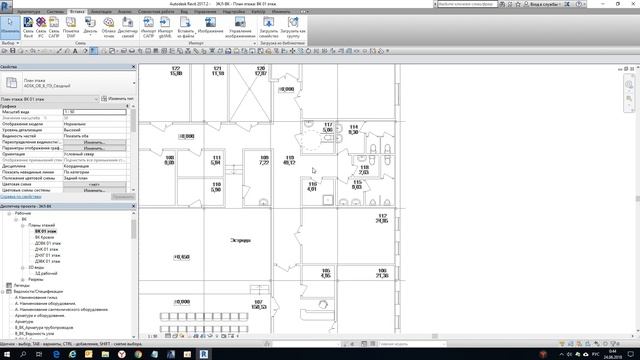
Task: Click the Windows search icon on taskbar
Action: 23,354
